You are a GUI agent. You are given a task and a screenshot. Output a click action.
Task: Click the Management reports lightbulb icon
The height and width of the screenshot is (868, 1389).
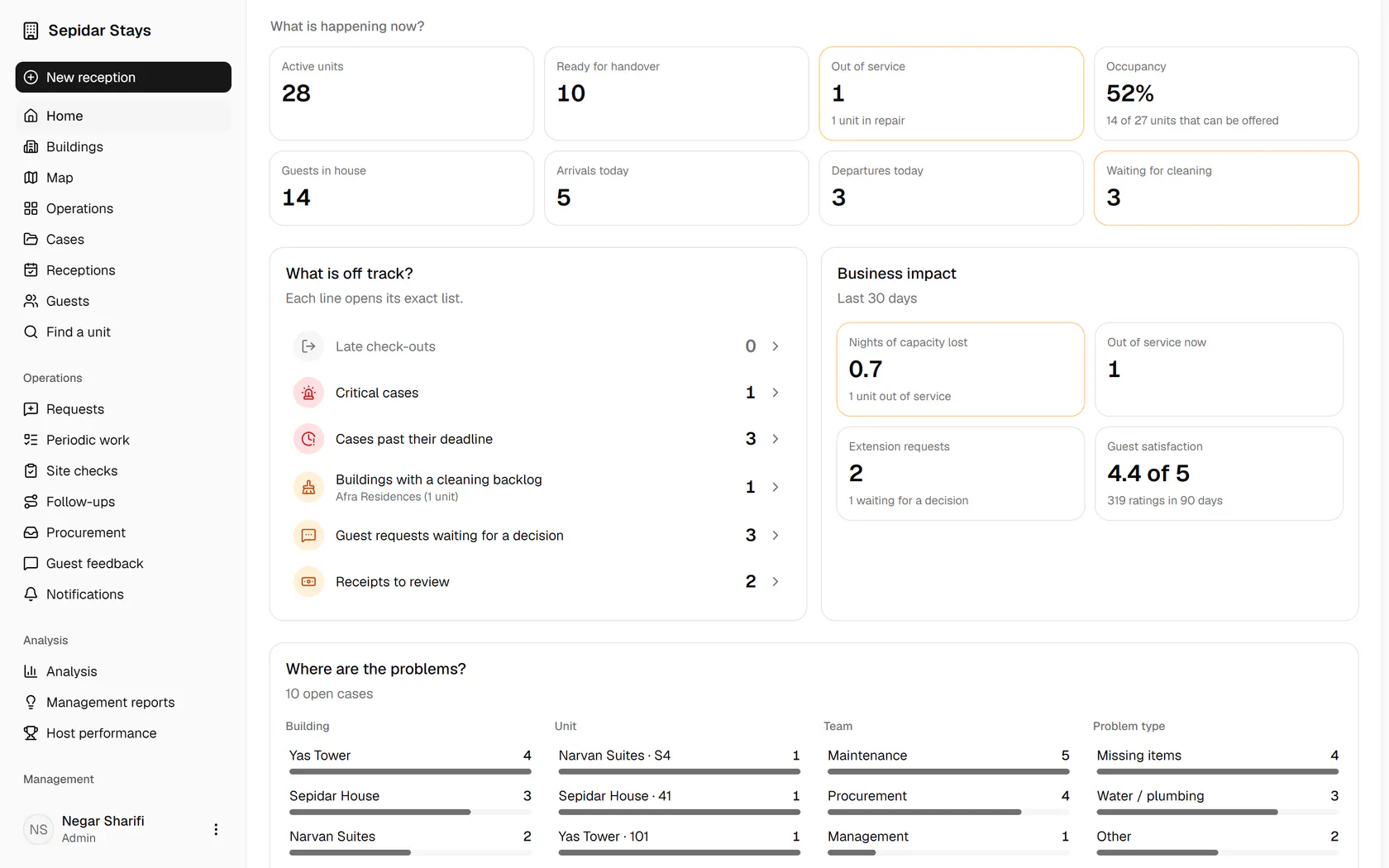point(31,702)
